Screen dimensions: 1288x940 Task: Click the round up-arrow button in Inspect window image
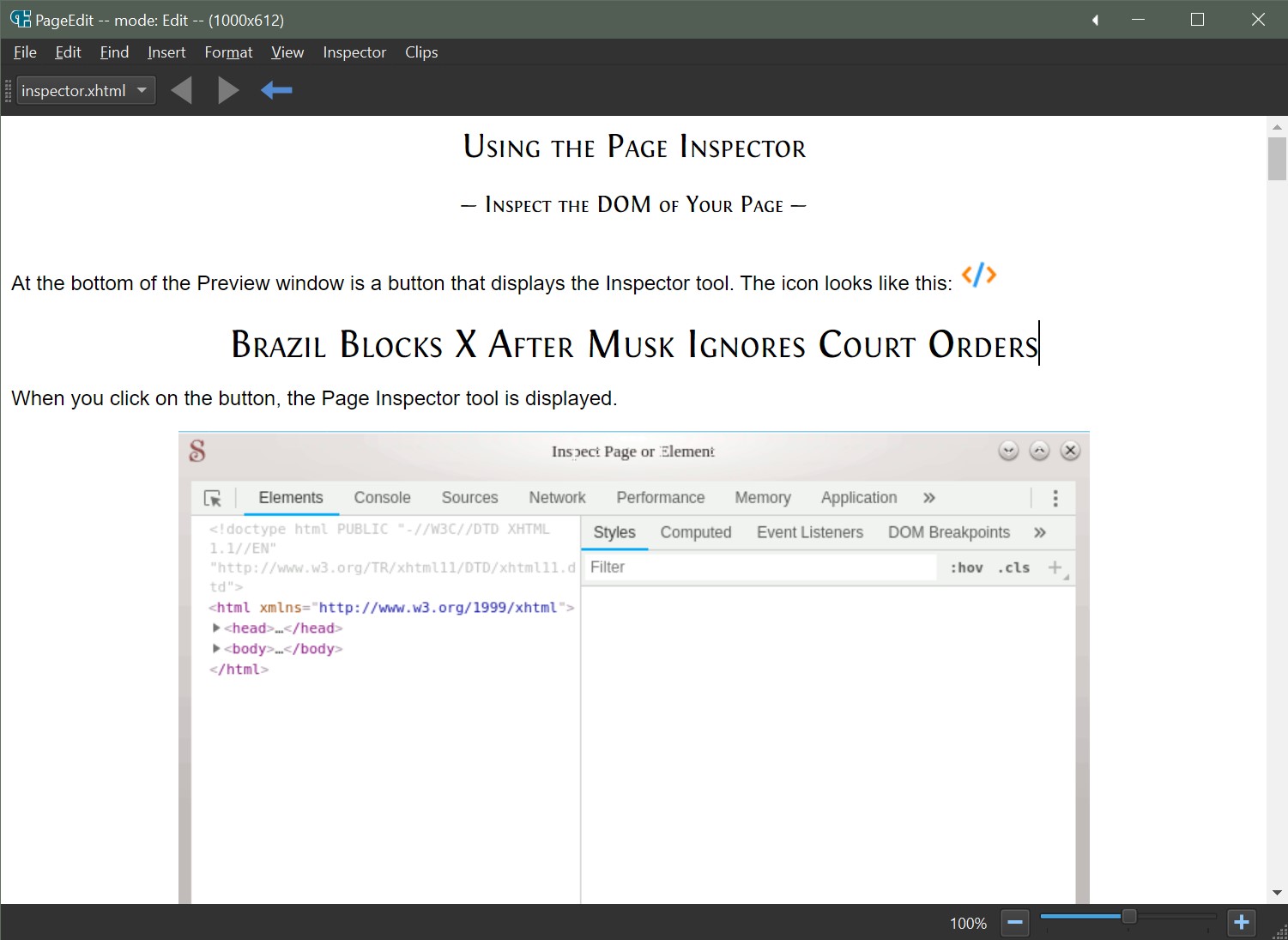tap(1039, 451)
